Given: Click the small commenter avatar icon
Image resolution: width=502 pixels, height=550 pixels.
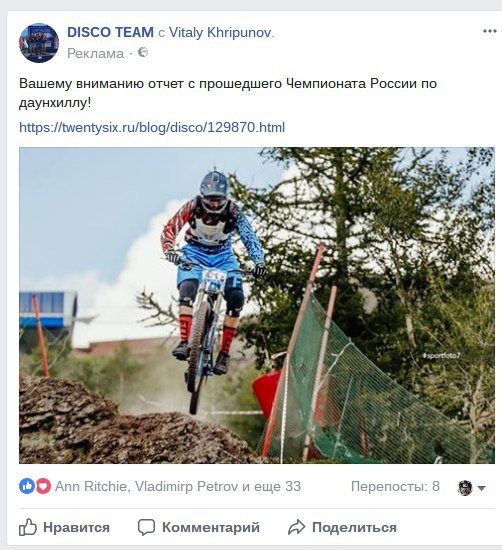Looking at the screenshot, I should tap(465, 488).
